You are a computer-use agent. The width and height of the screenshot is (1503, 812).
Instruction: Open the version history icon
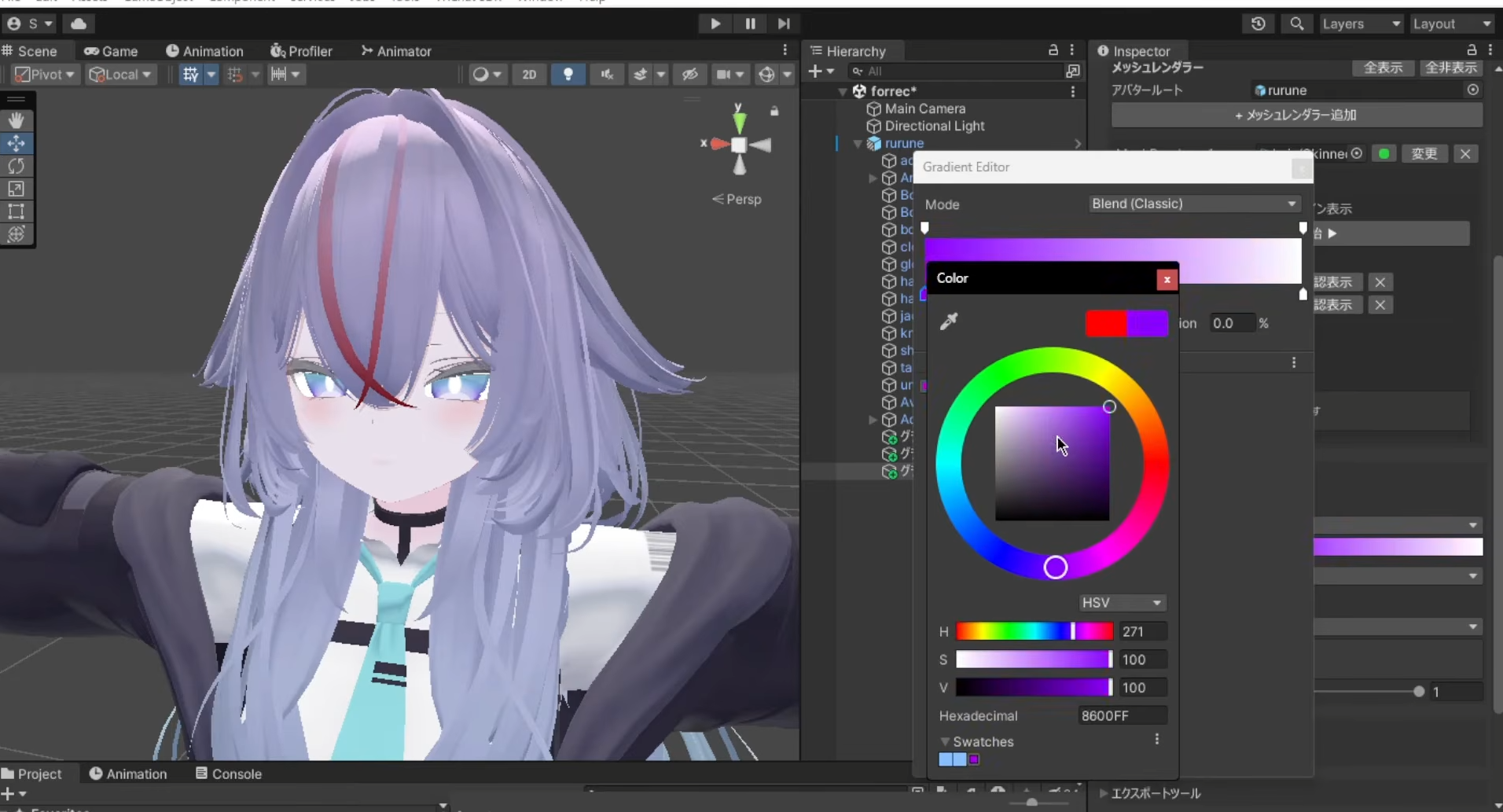tap(1258, 24)
